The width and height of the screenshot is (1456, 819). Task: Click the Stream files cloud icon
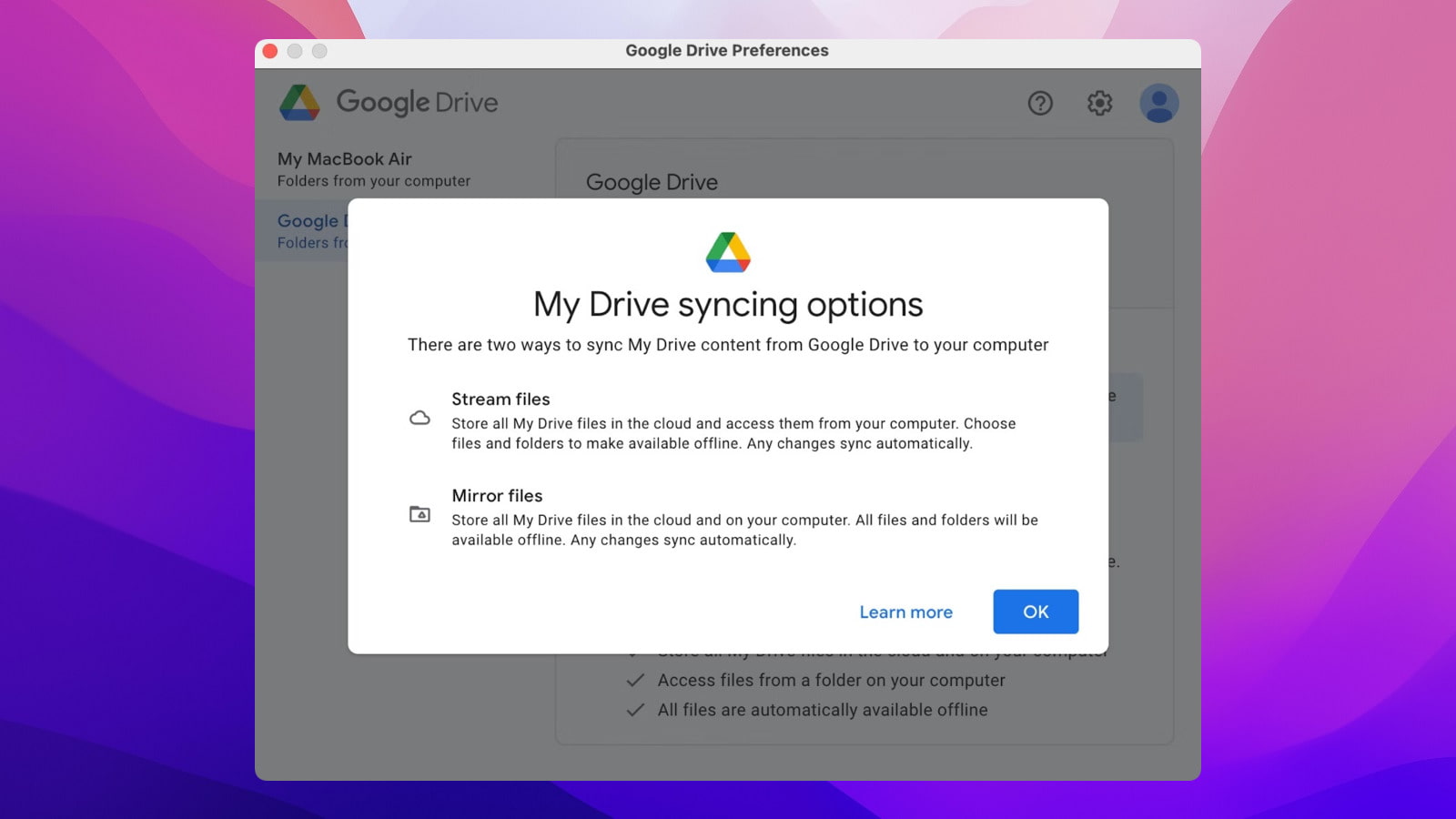click(420, 418)
